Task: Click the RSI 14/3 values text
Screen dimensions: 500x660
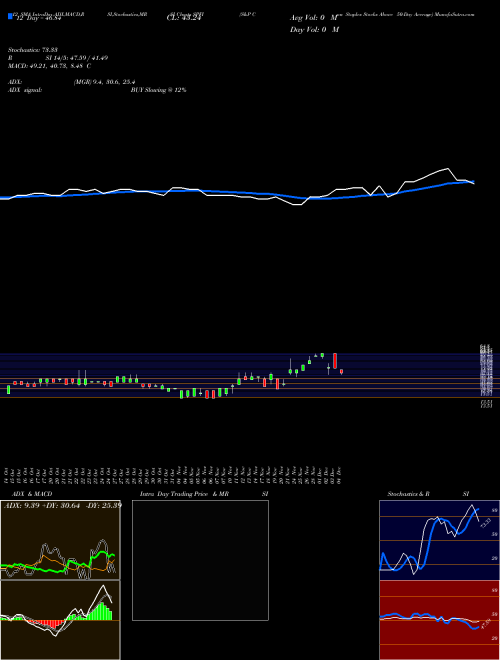Action: (77, 58)
